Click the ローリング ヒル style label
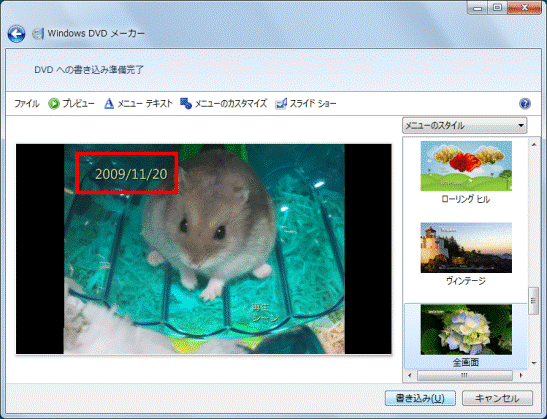This screenshot has height=419, width=547. point(466,199)
